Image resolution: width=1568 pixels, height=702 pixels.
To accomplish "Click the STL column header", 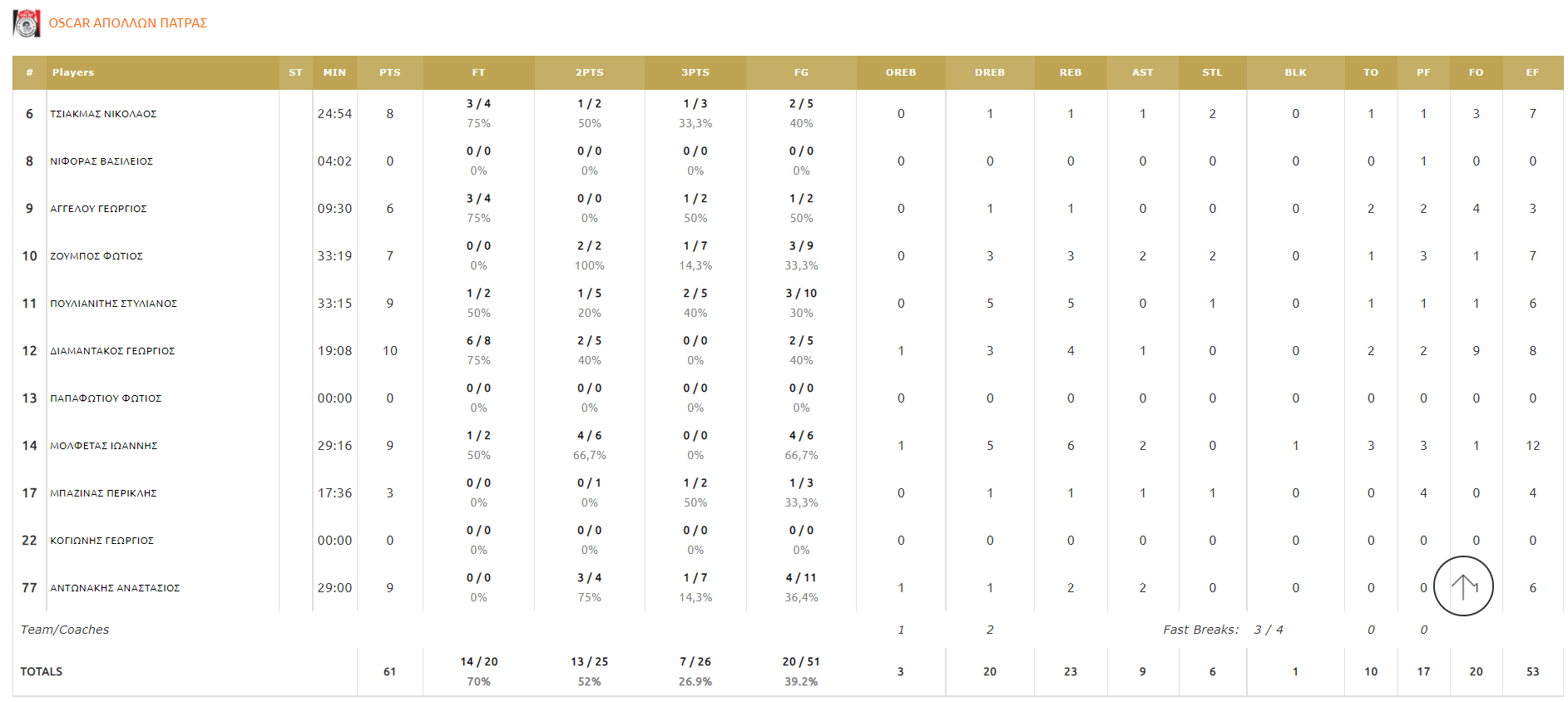I will 1212,72.
